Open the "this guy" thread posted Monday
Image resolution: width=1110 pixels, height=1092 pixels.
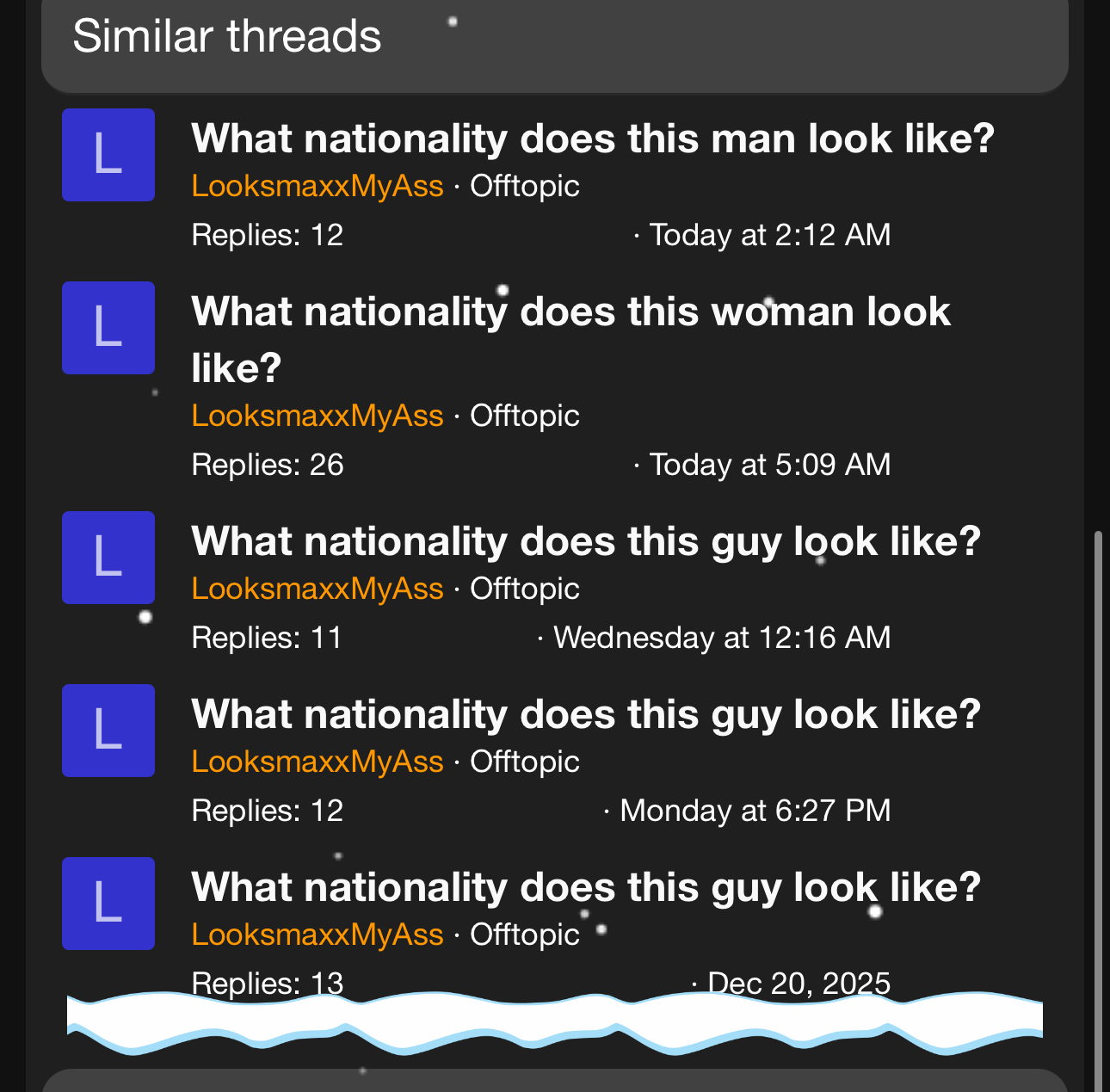(x=585, y=715)
